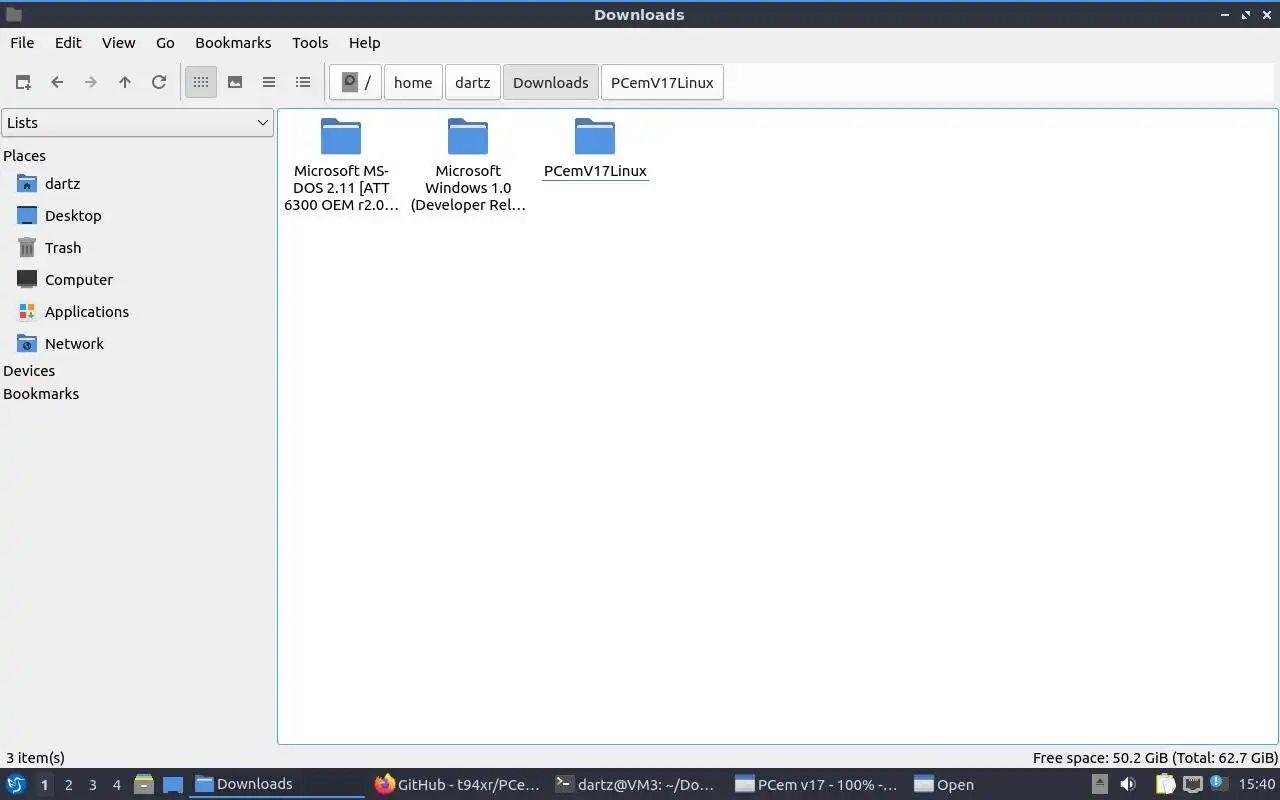Open the volume control tray icon
The image size is (1280, 800).
tap(1128, 785)
